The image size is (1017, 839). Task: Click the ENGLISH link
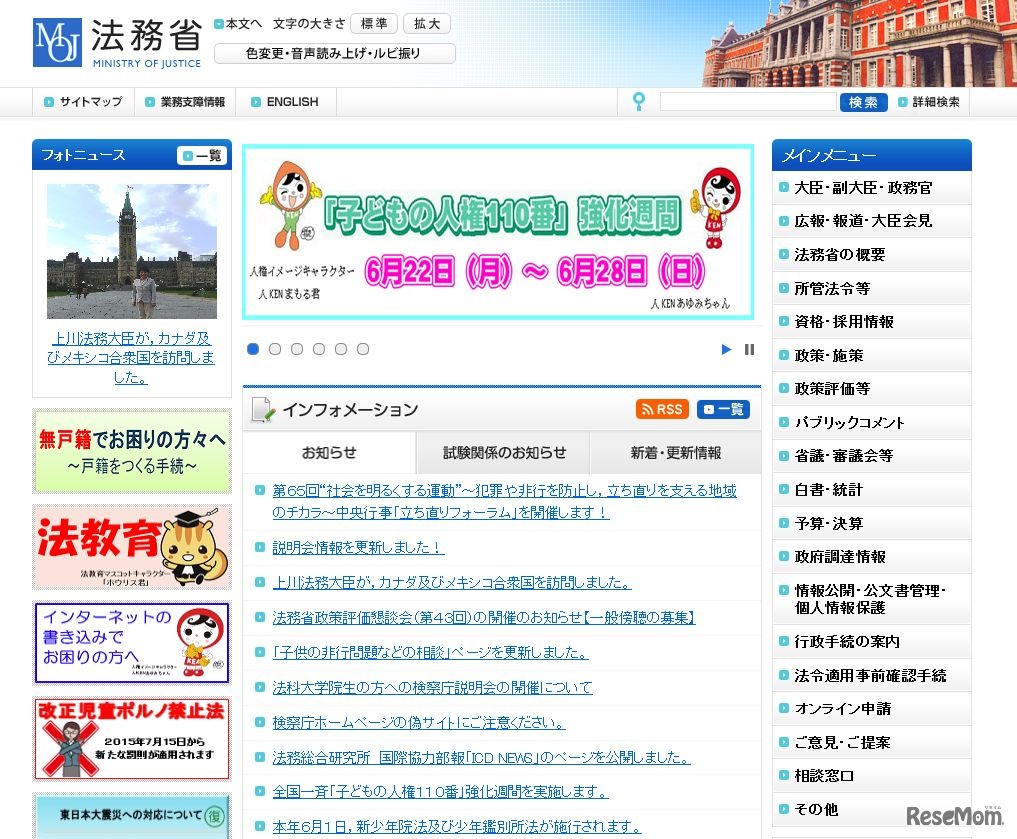coord(291,101)
